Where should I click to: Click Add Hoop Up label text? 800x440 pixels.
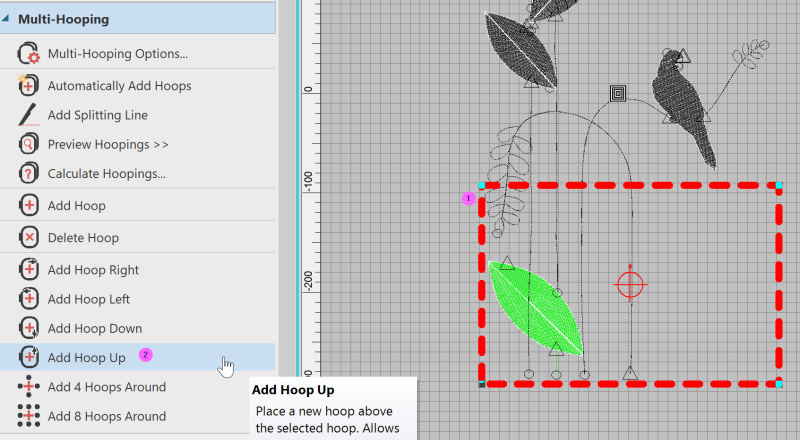pos(87,358)
